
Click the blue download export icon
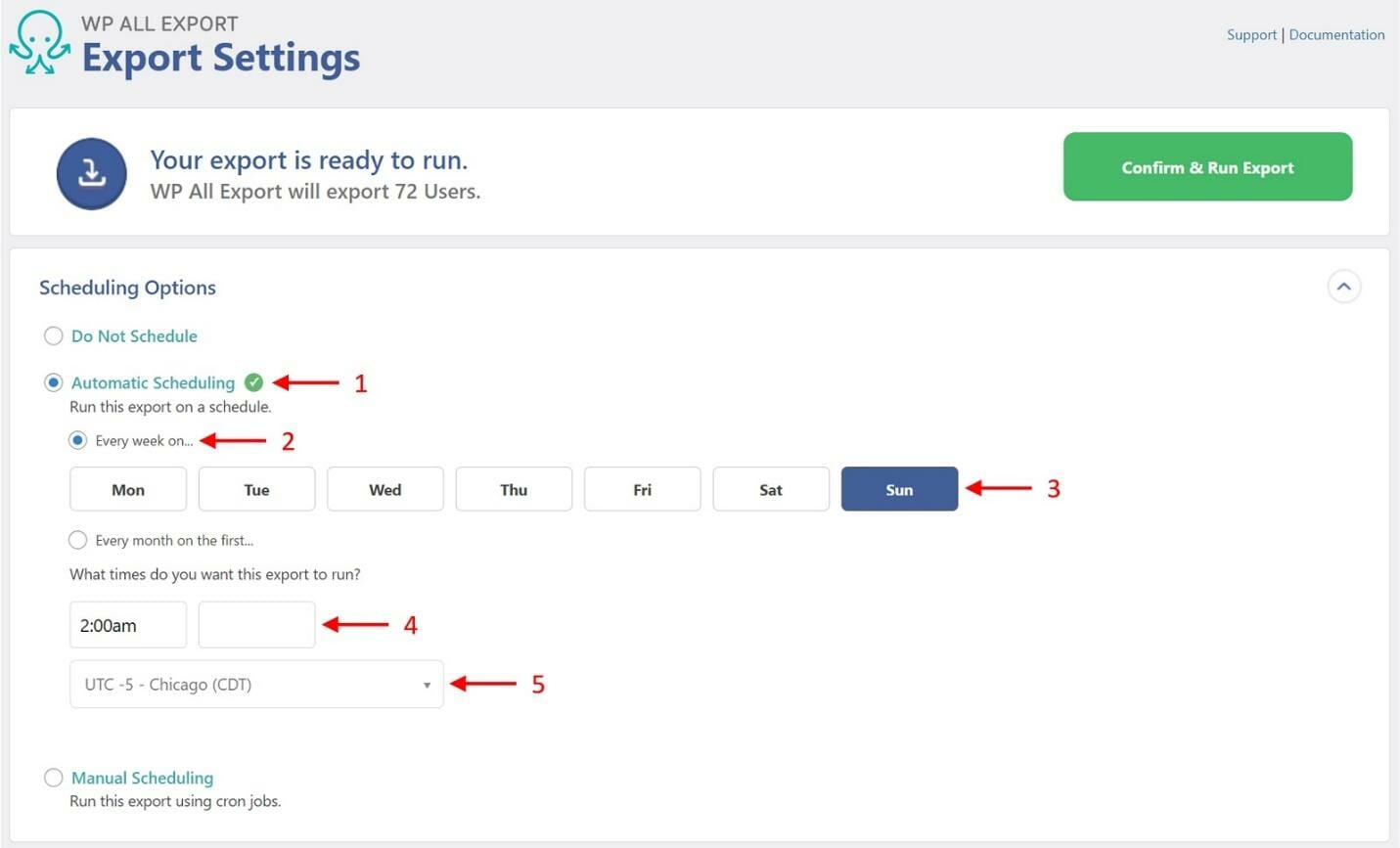pos(91,174)
